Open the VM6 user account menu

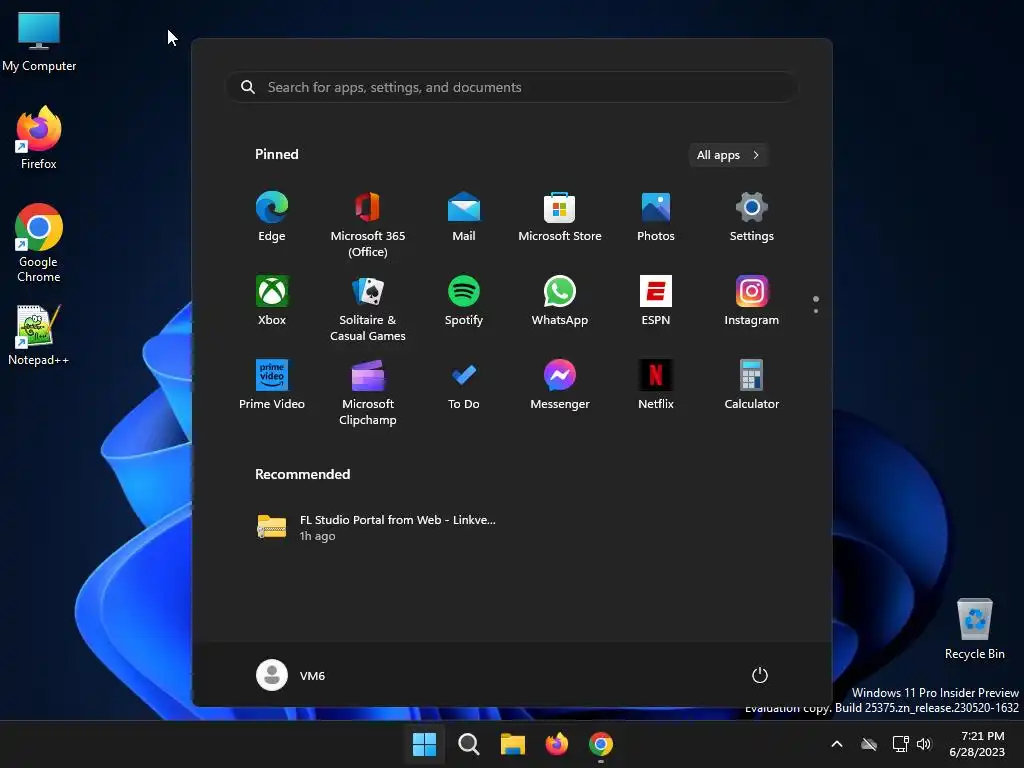pos(291,675)
